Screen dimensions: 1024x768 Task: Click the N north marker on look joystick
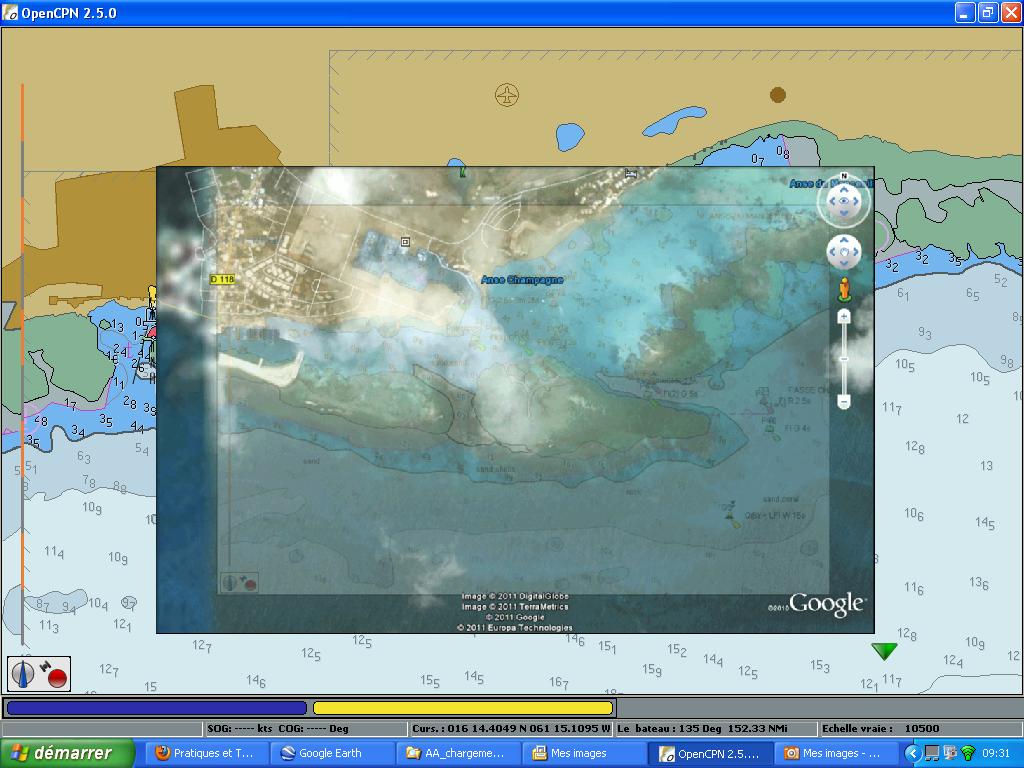844,176
